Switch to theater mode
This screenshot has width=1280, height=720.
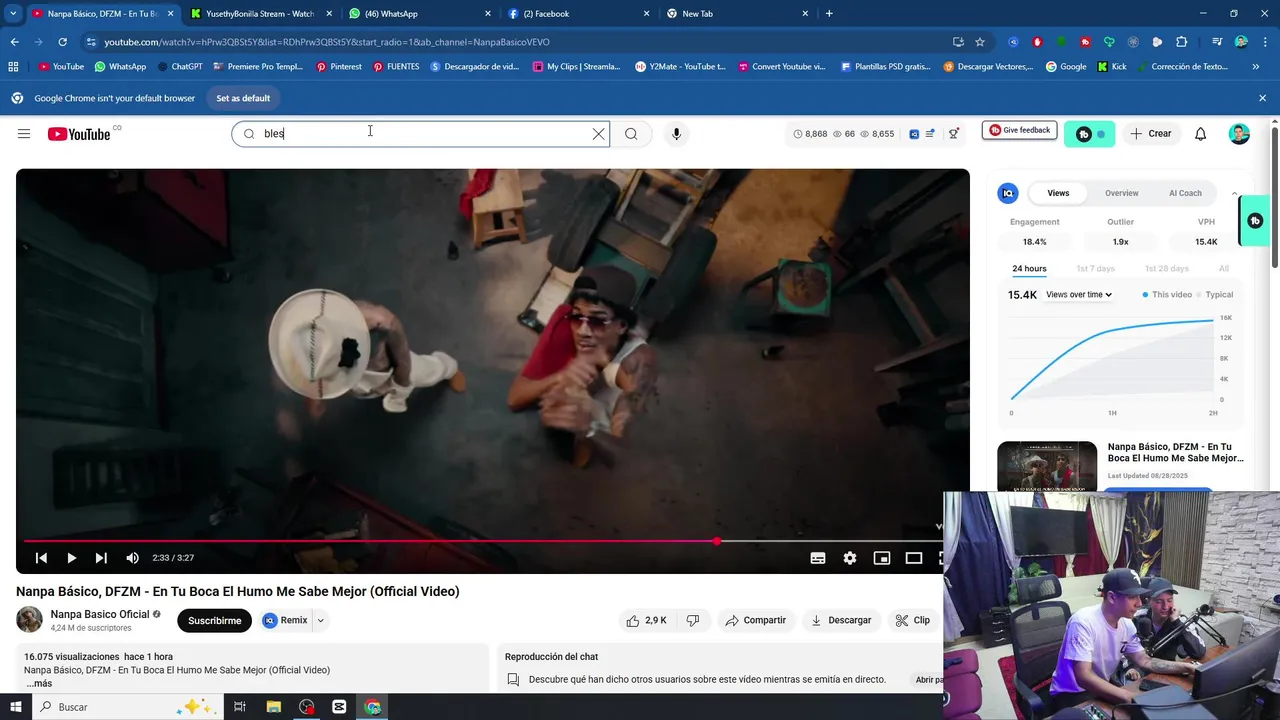point(914,558)
